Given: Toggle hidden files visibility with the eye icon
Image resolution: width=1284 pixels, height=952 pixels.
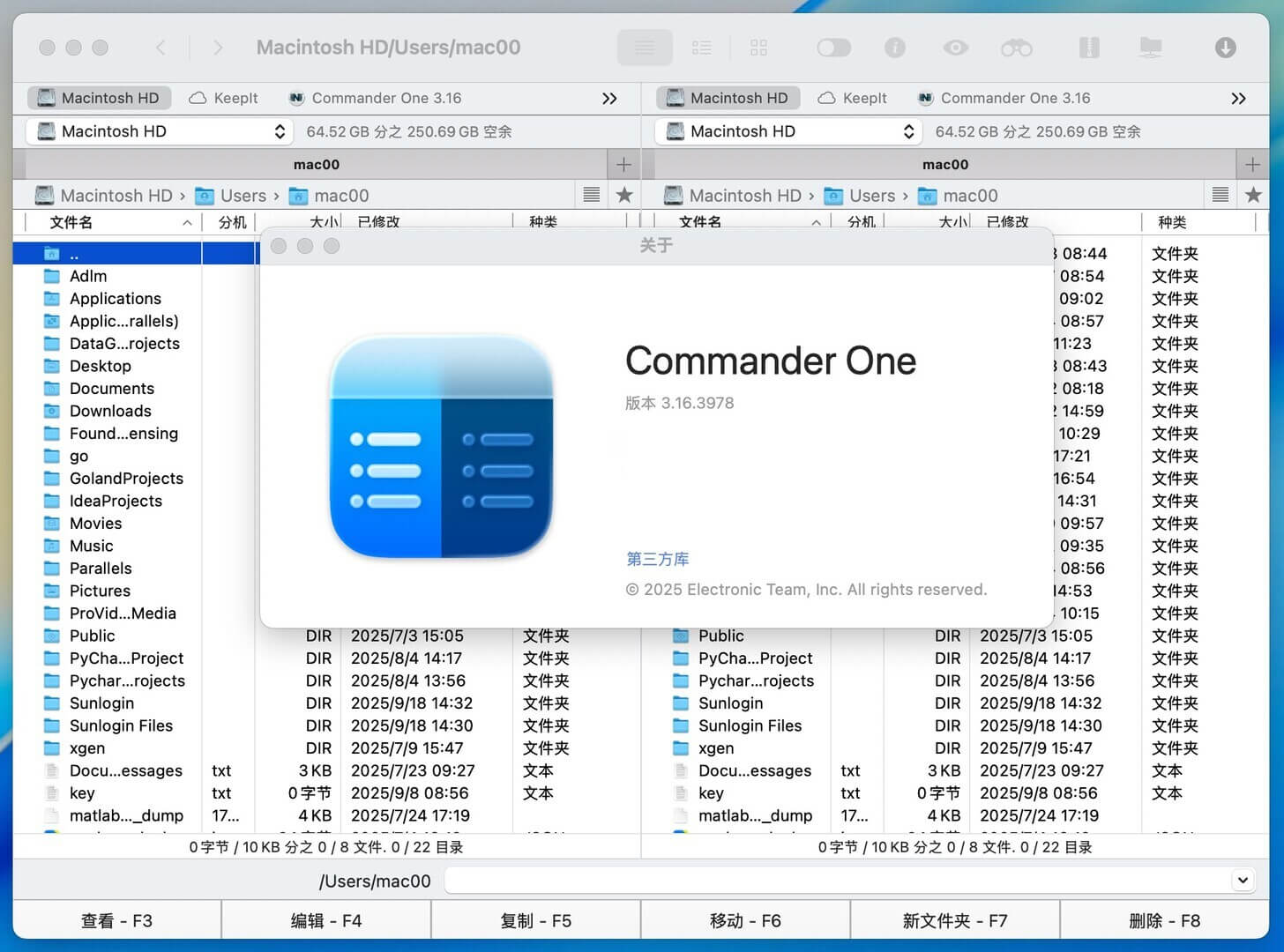Looking at the screenshot, I should coord(956,48).
